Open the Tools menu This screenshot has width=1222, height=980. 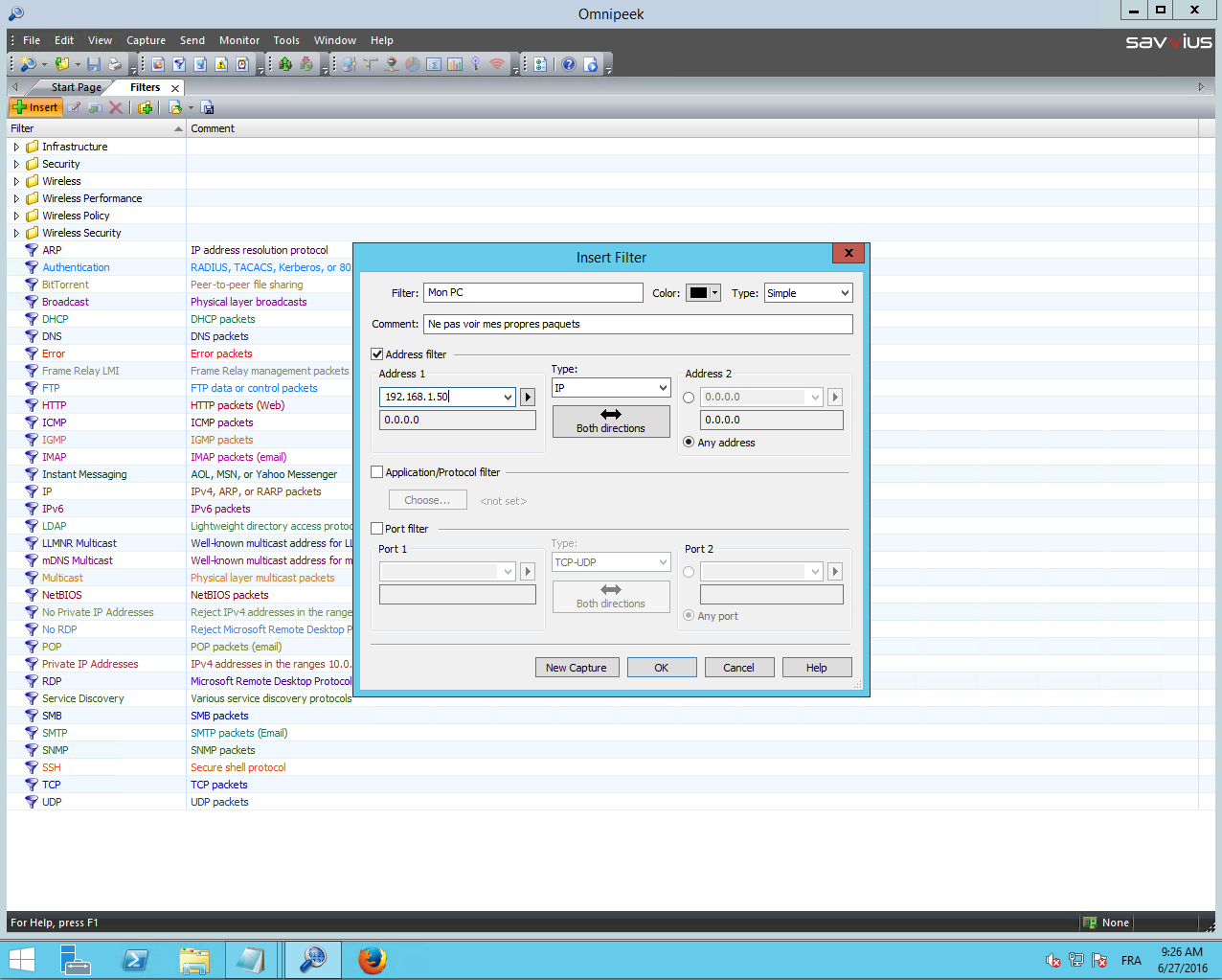[x=286, y=40]
